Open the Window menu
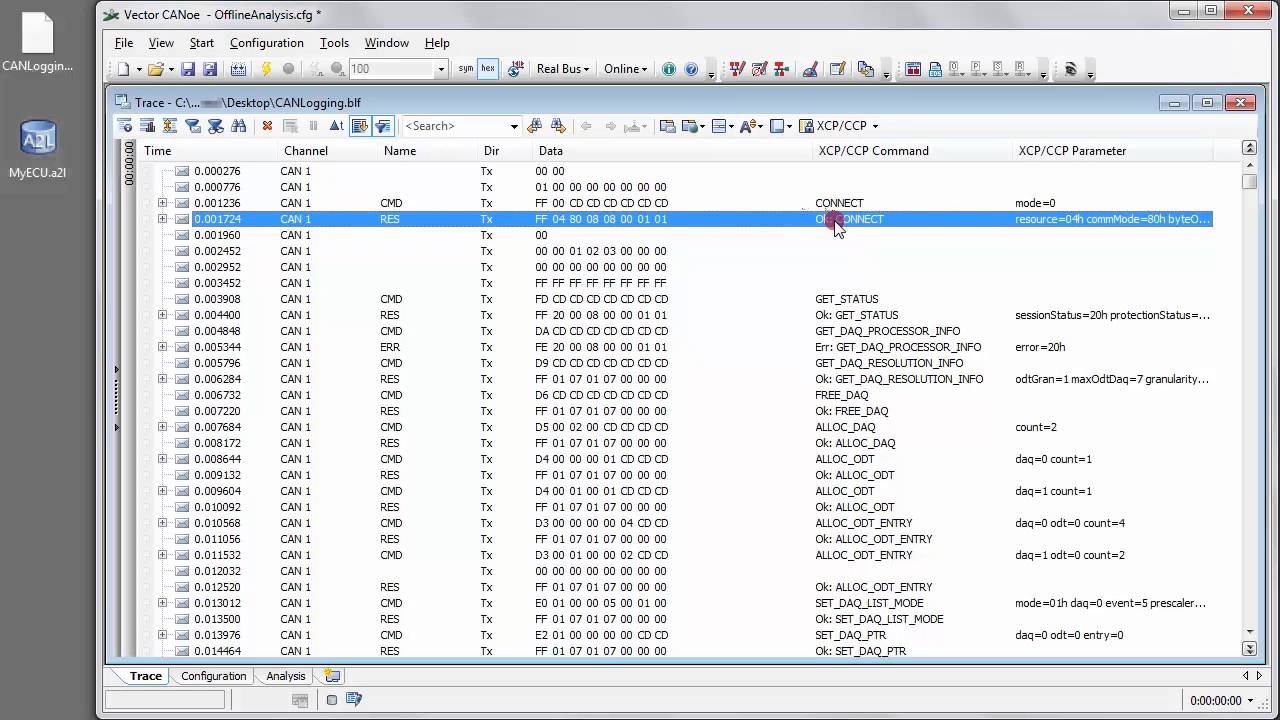 point(386,43)
